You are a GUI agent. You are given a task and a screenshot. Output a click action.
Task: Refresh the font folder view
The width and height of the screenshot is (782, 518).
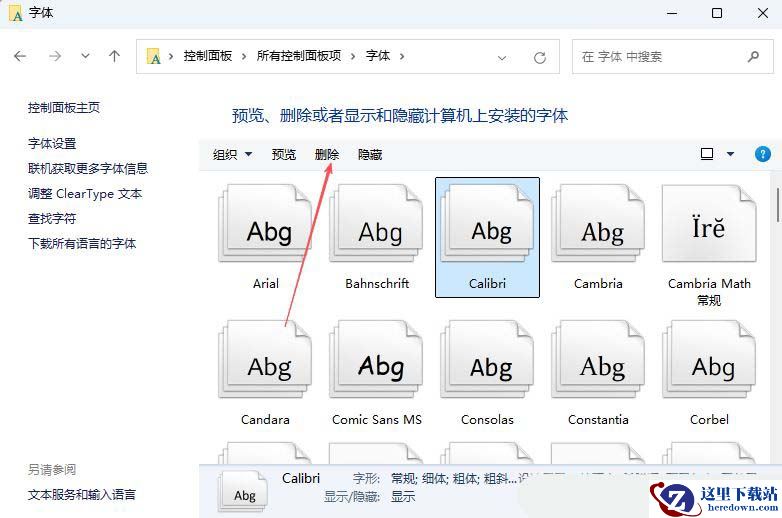540,57
